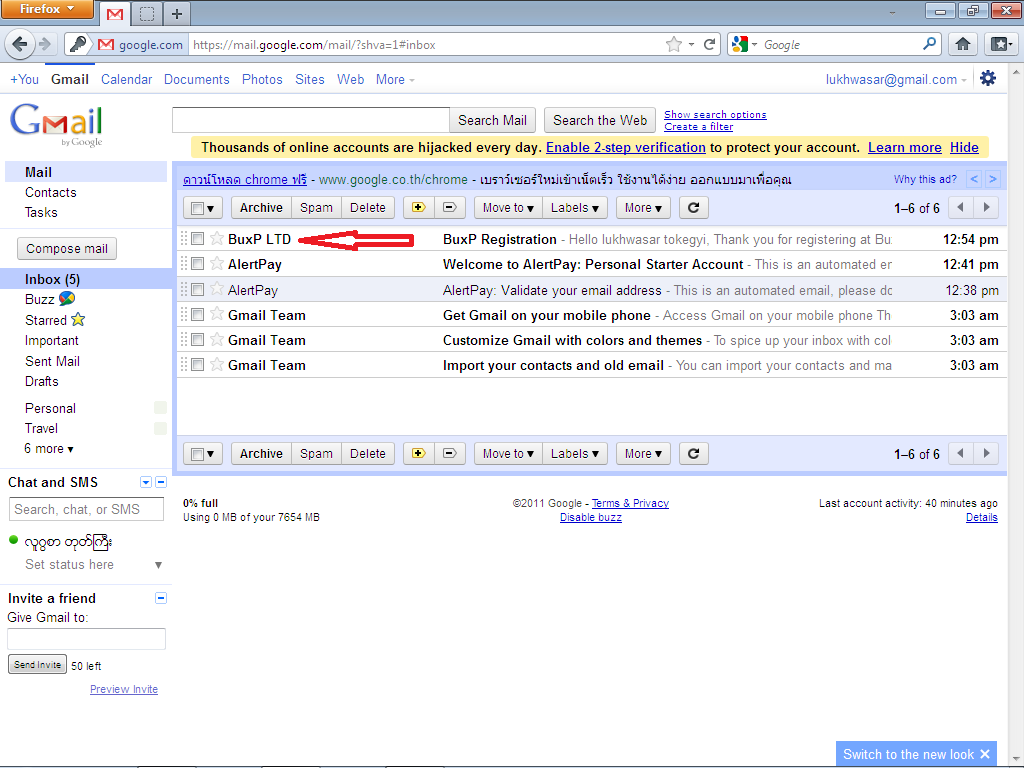The height and width of the screenshot is (768, 1024).
Task: Open the Starred folder
Action: 46,320
